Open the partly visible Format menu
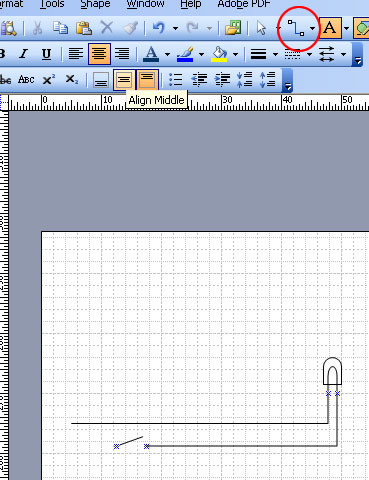The image size is (369, 480). [12, 4]
